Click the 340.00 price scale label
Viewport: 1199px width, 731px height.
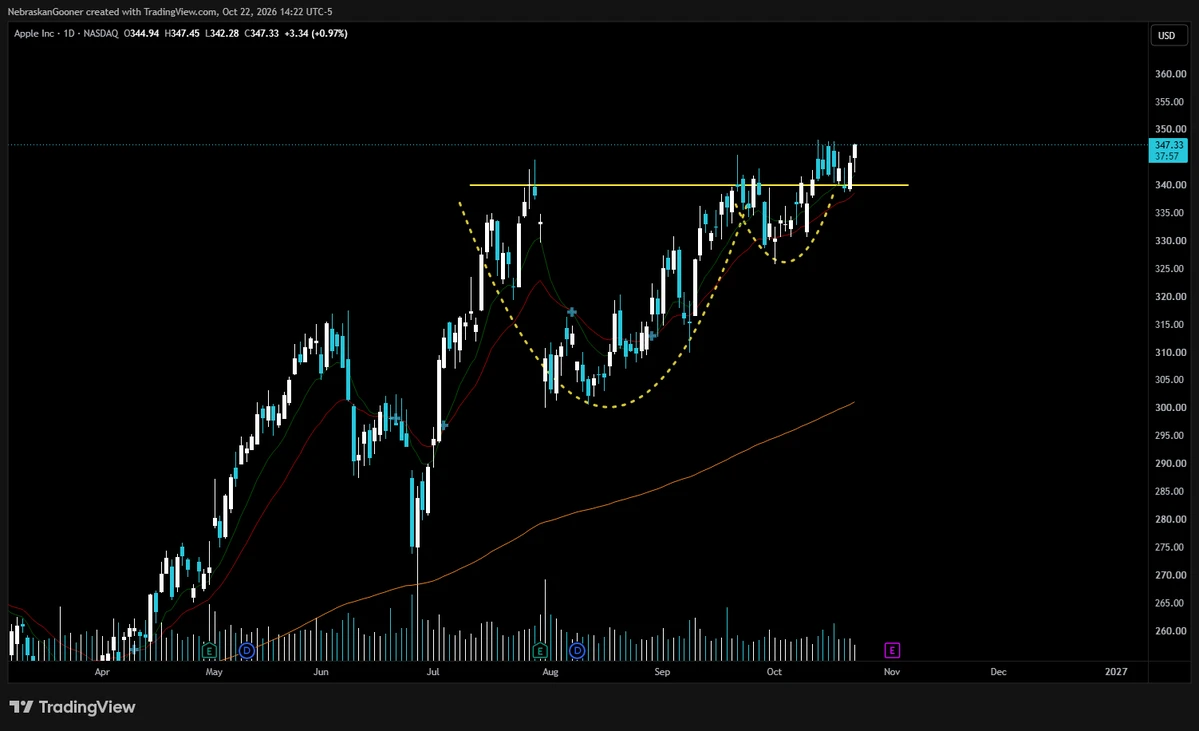coord(1171,185)
